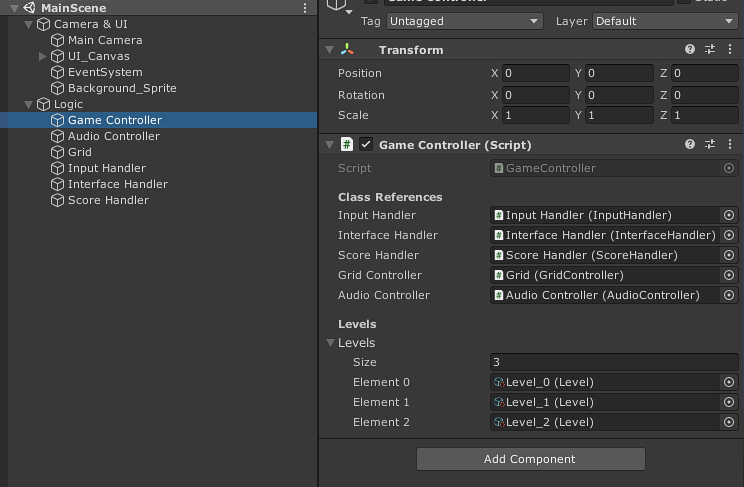Click the Position Y field
This screenshot has width=744, height=487.
tap(619, 73)
